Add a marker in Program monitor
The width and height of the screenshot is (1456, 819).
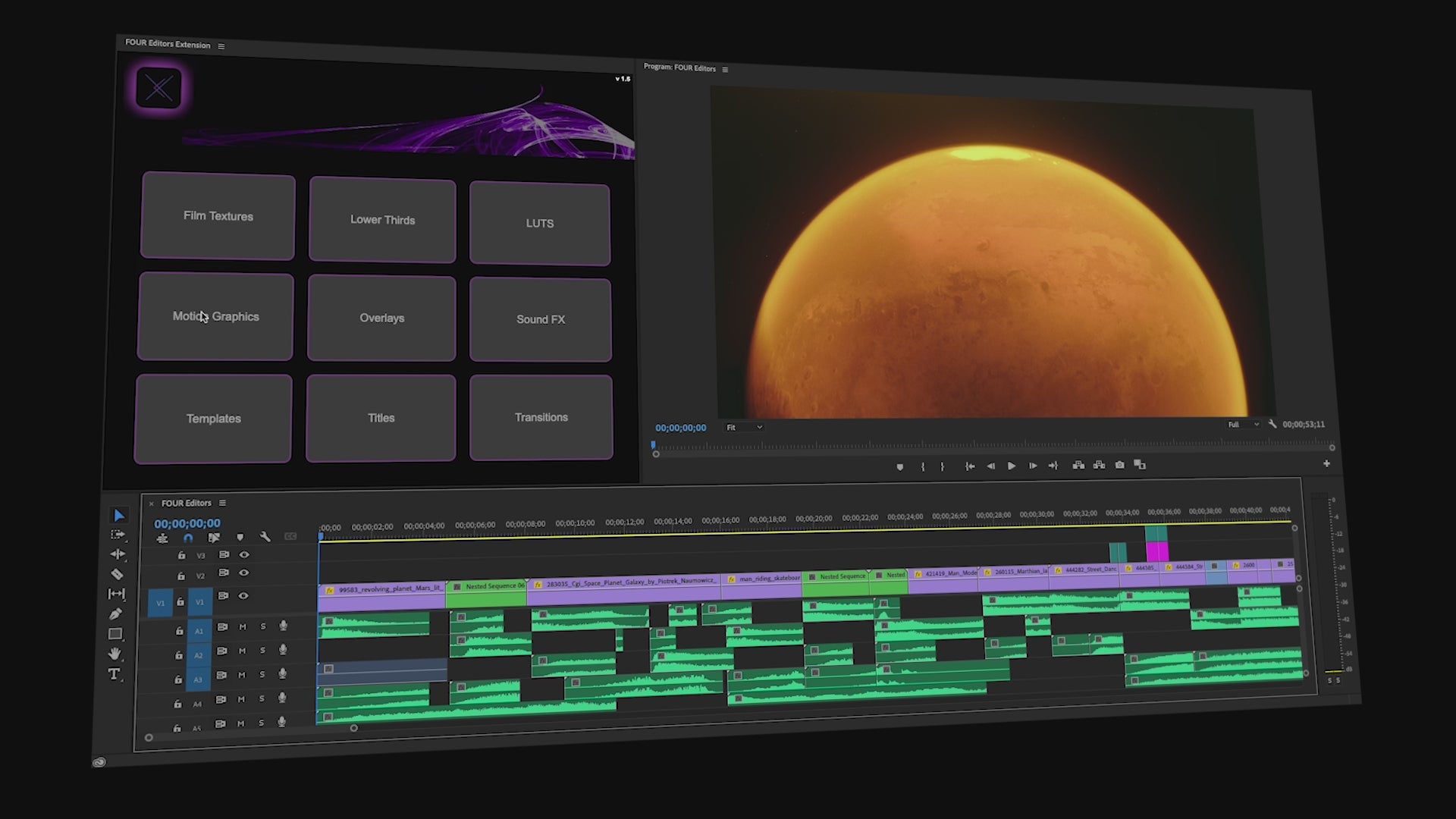click(900, 467)
